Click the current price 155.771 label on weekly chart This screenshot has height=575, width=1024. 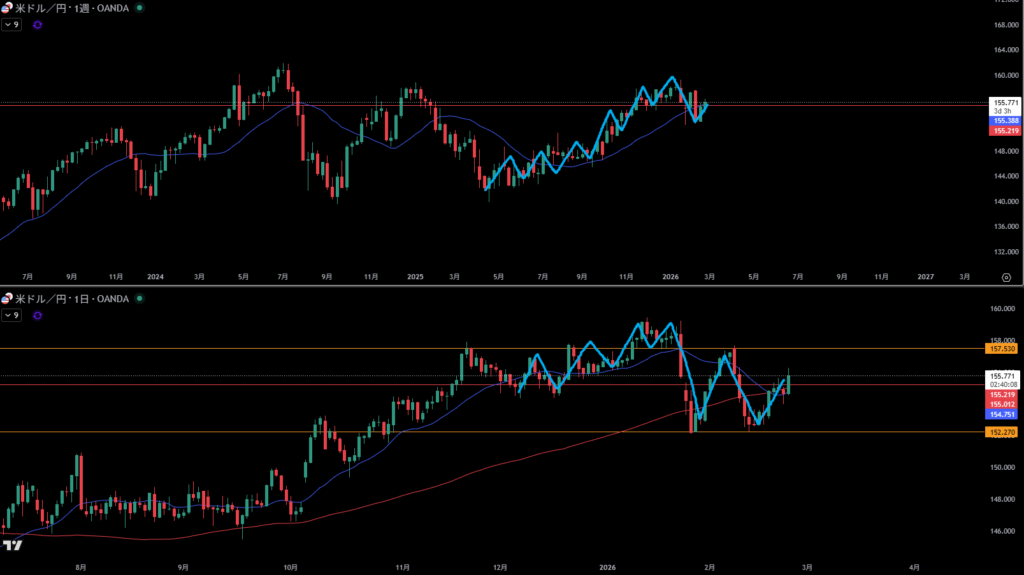(1002, 102)
